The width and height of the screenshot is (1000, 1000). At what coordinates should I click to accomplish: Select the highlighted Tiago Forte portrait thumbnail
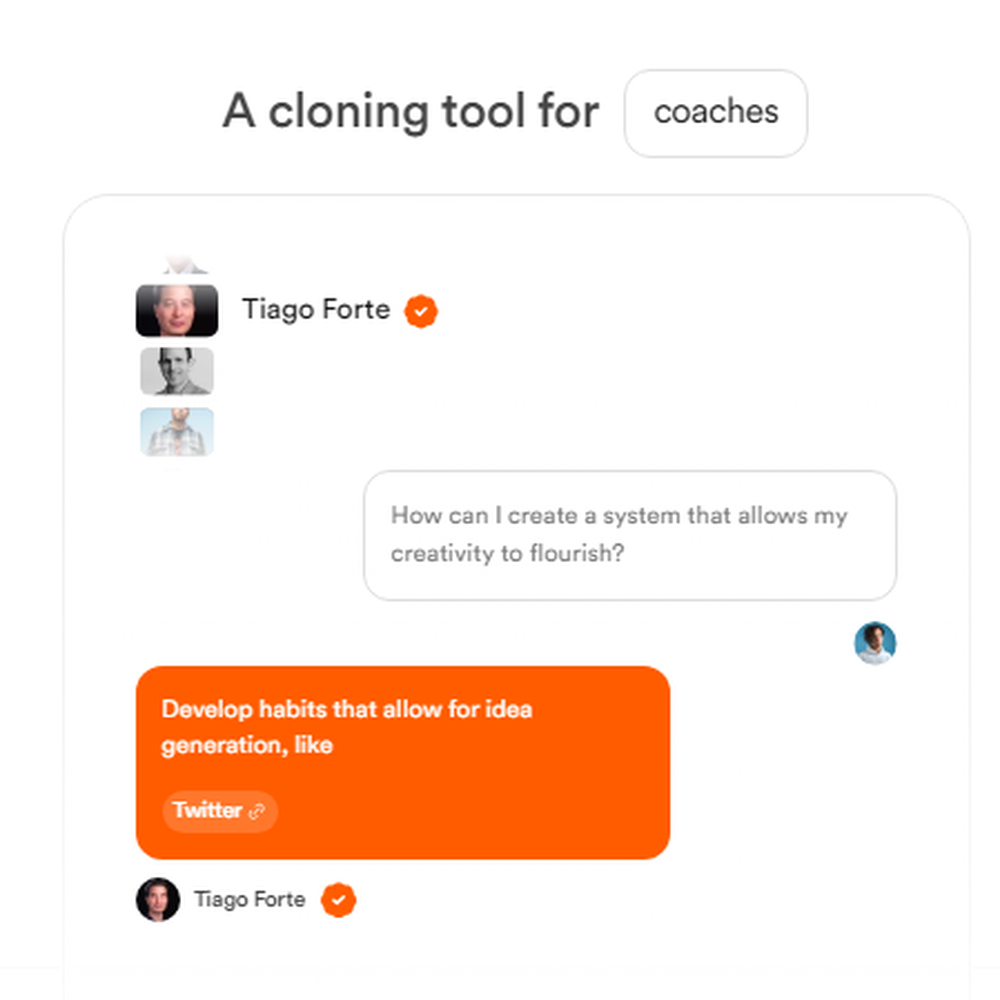177,311
